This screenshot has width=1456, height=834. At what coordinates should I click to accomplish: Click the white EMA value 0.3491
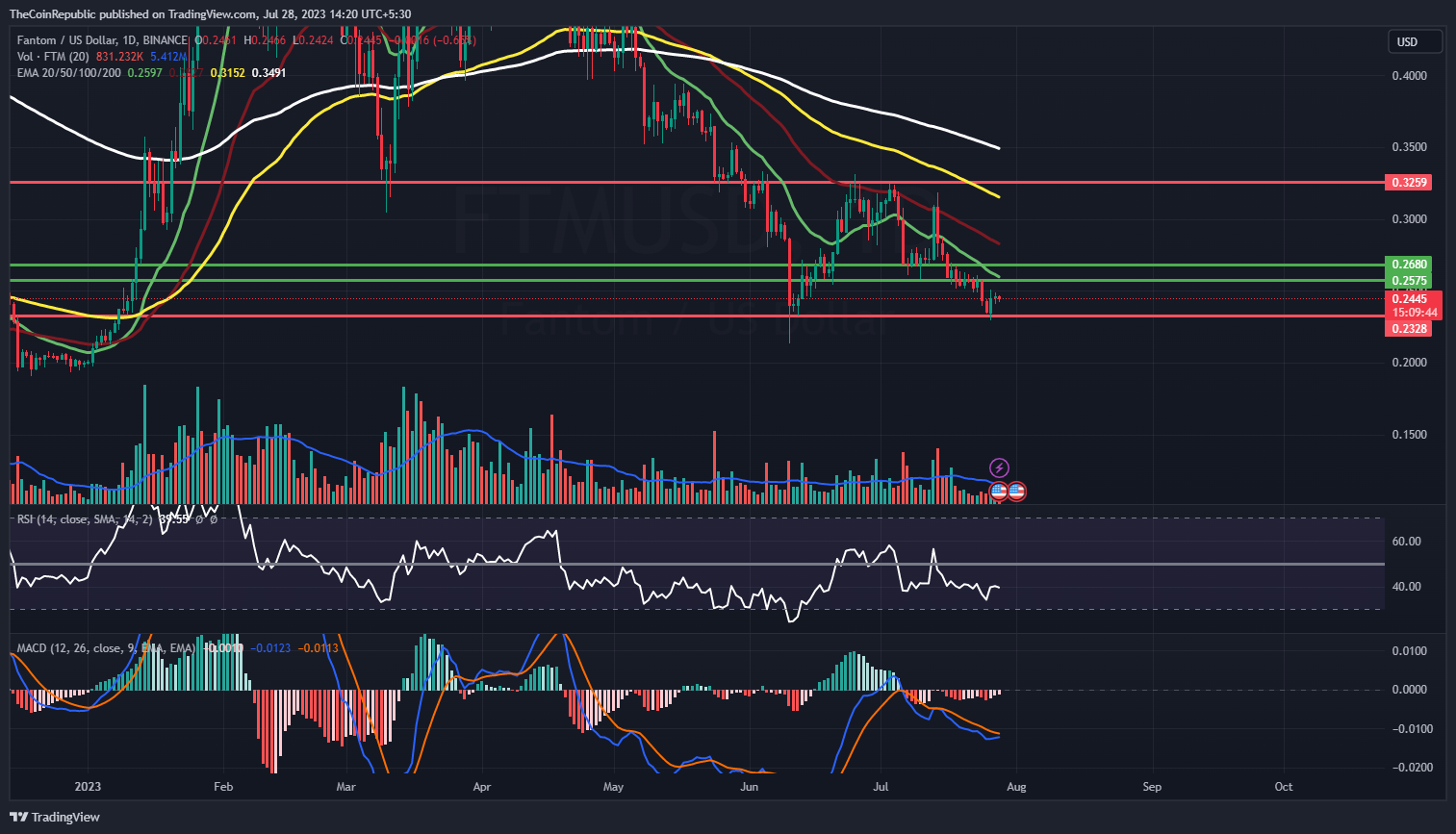click(268, 73)
